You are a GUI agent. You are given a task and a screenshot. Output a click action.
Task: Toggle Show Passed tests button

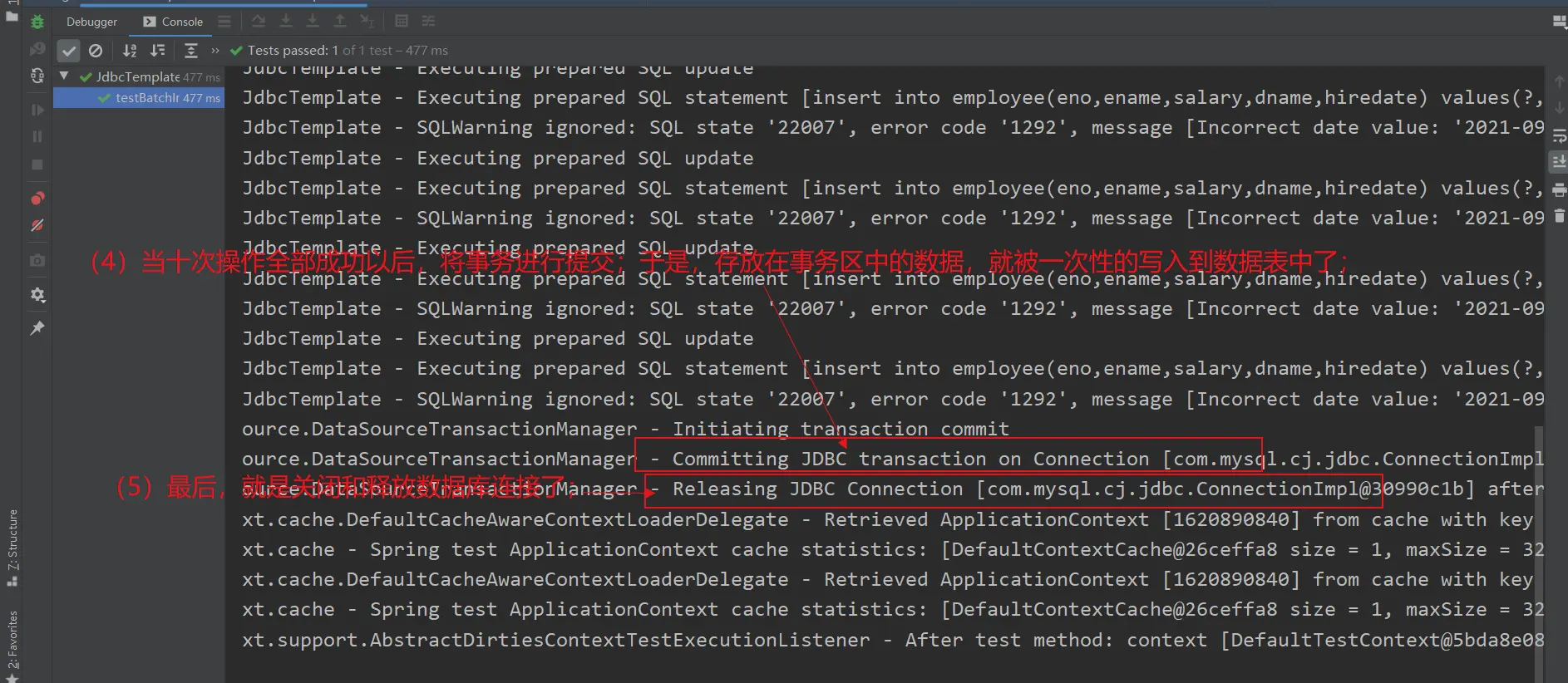[x=69, y=51]
